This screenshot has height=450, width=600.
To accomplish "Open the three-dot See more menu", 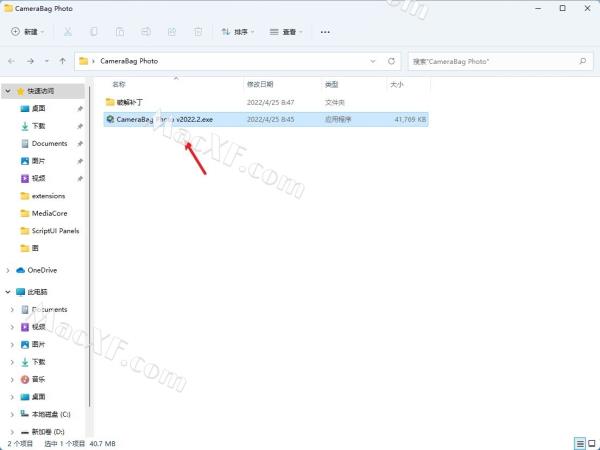I will 325,32.
